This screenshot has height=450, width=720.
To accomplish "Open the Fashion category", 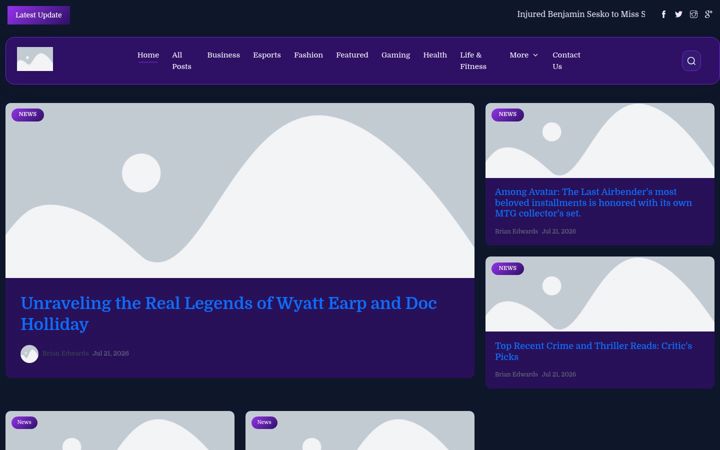I will (309, 55).
